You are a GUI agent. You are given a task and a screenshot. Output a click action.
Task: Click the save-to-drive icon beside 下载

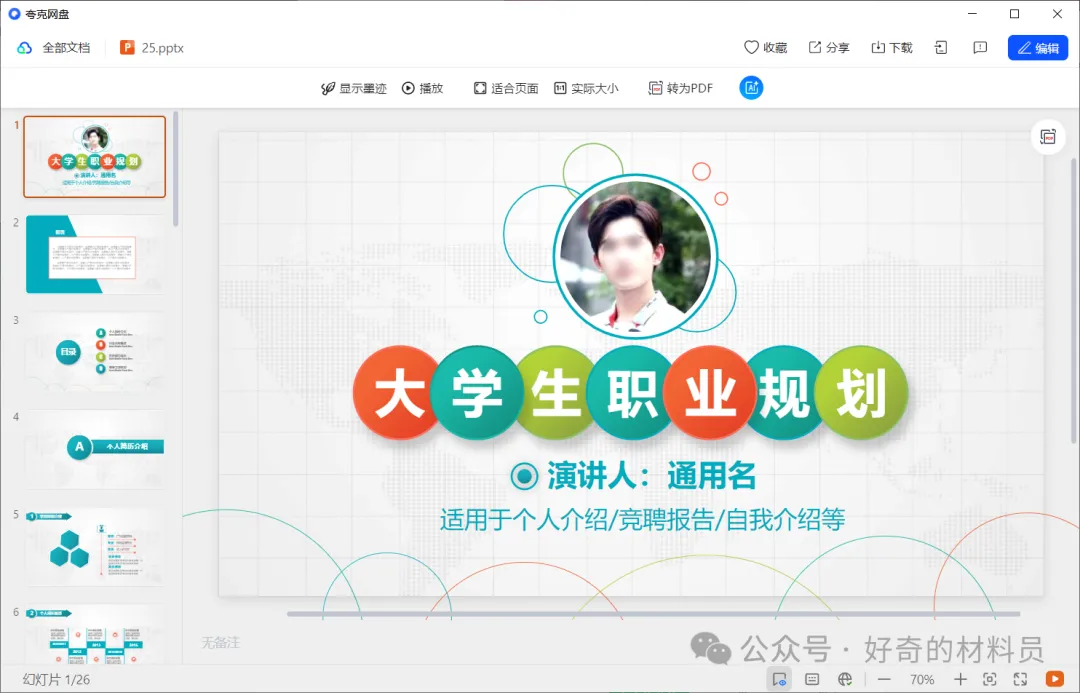click(x=941, y=48)
